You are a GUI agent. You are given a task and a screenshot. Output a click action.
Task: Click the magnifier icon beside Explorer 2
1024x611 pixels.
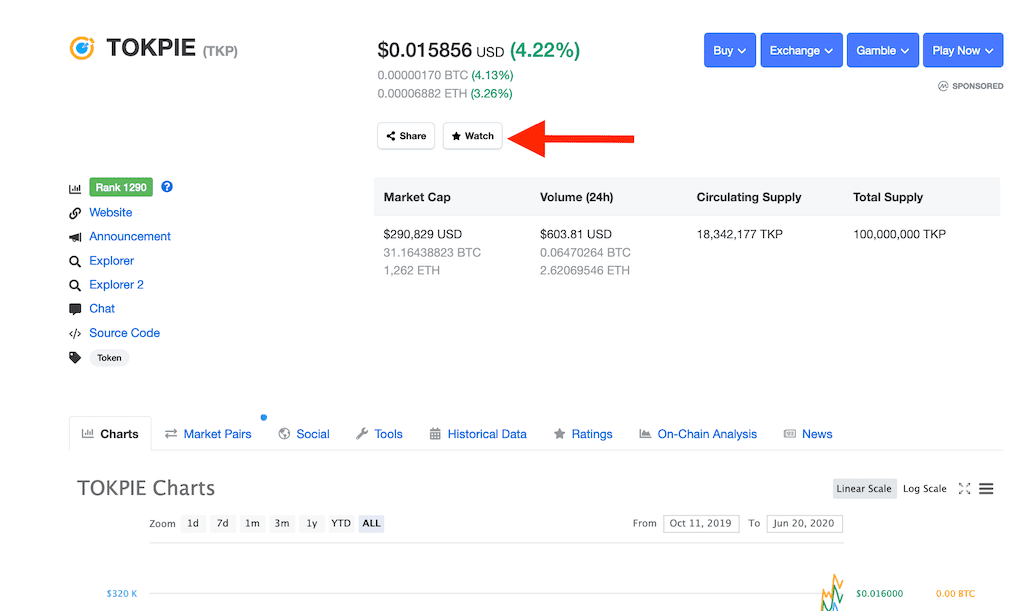click(75, 285)
